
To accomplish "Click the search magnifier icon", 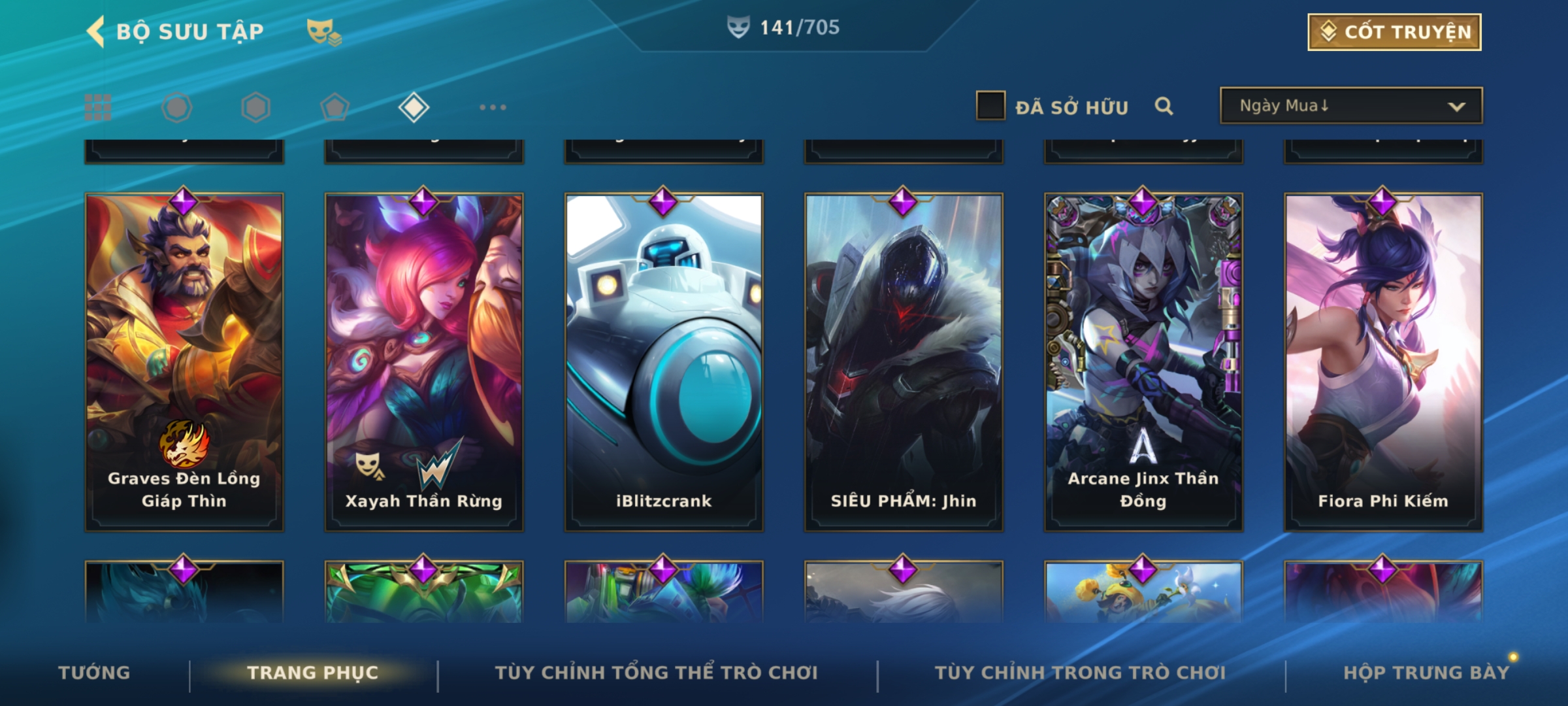I will point(1164,106).
